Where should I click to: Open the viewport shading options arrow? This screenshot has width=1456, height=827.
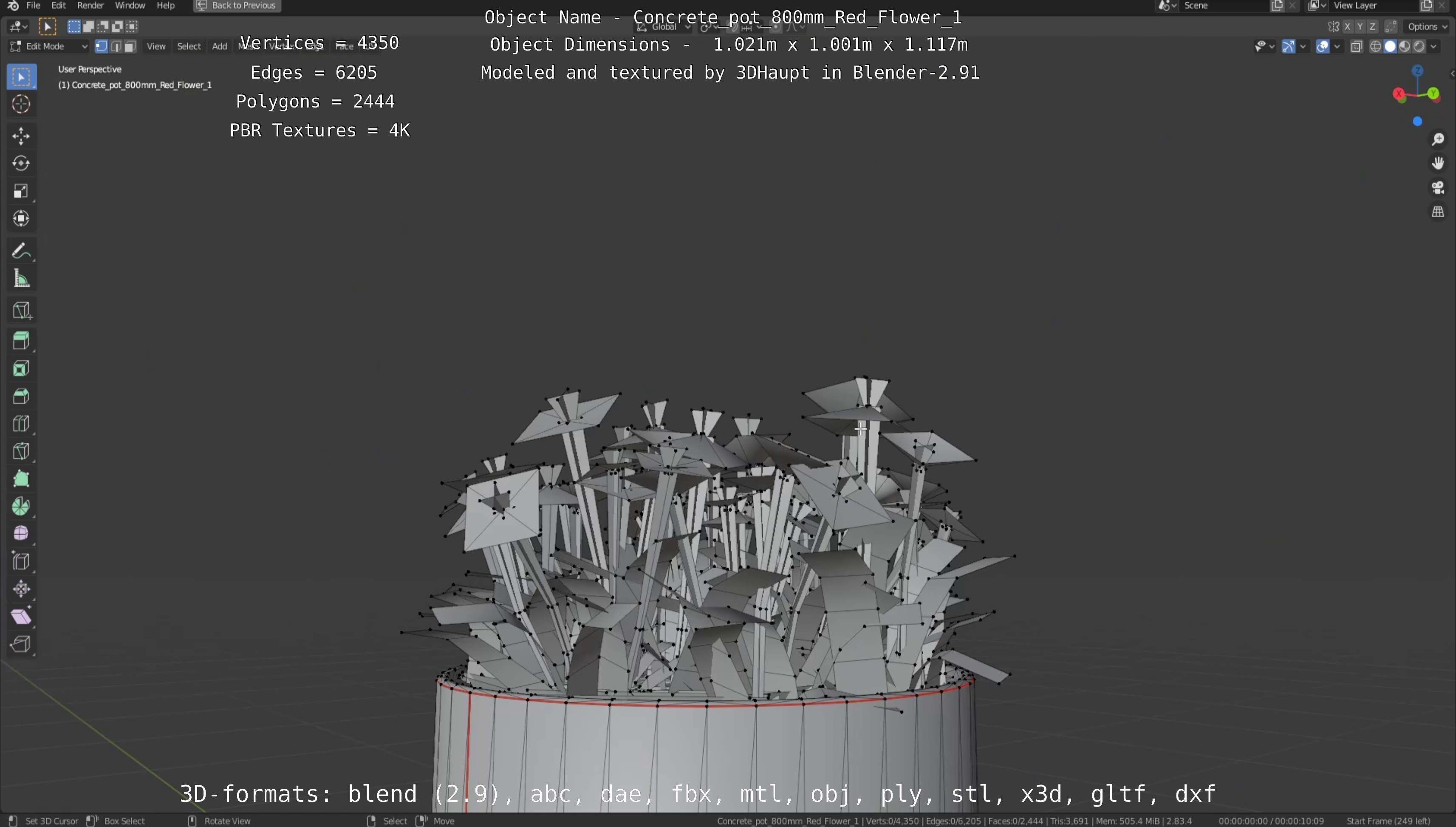(1434, 47)
